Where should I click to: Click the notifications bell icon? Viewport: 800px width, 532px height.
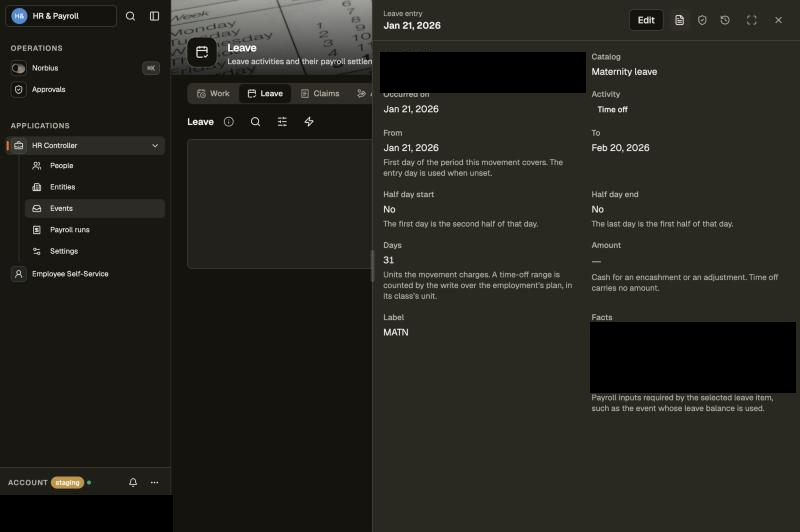coord(133,482)
